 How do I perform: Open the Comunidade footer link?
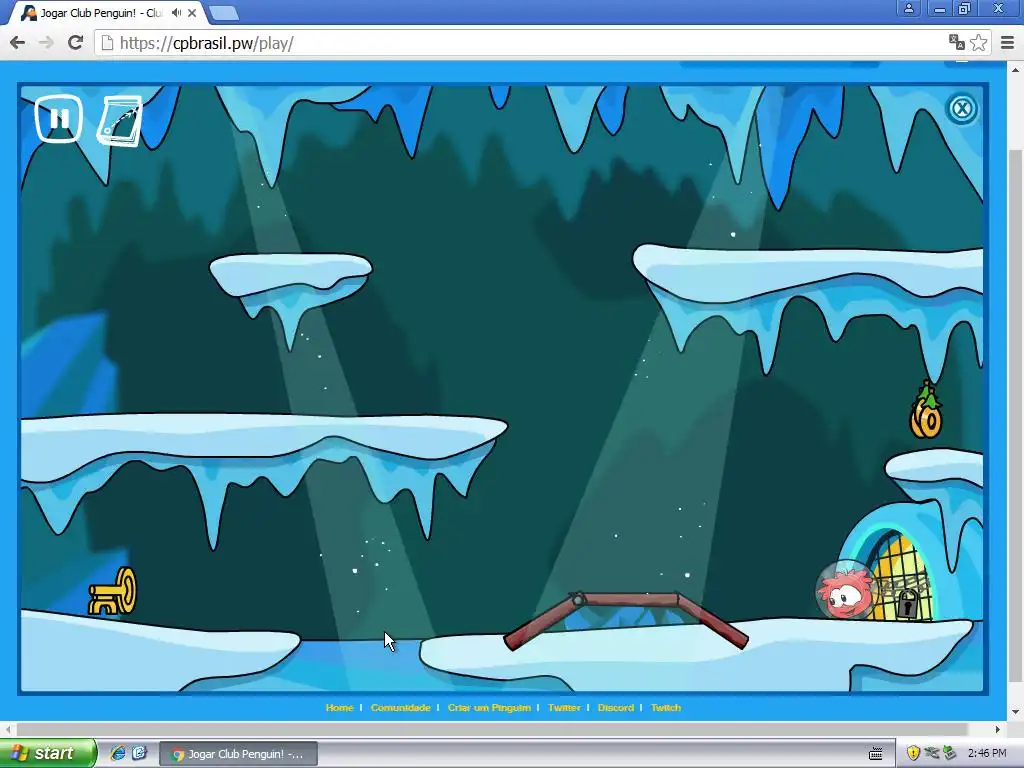click(400, 707)
